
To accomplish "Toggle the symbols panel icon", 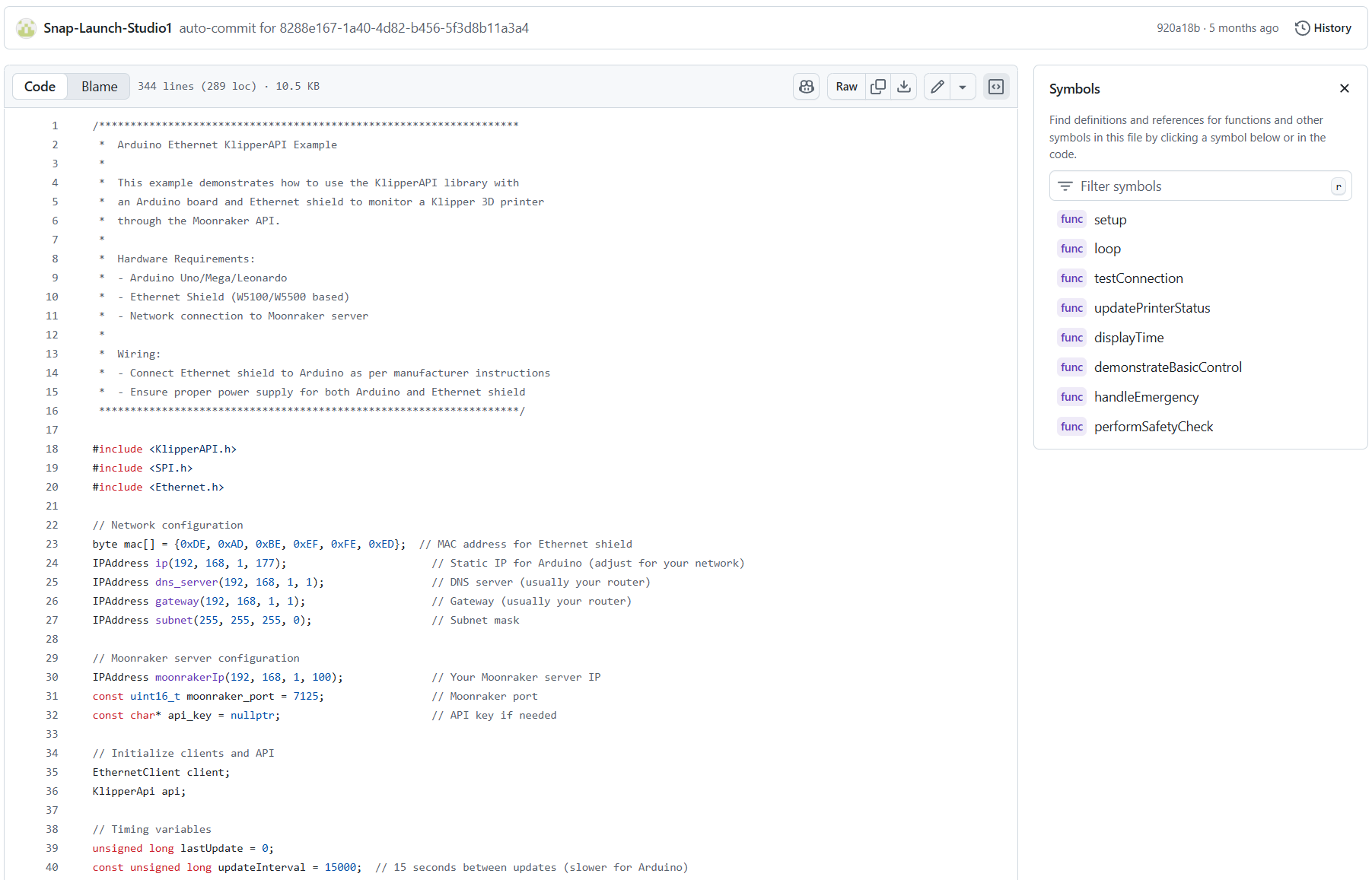I will tap(996, 87).
